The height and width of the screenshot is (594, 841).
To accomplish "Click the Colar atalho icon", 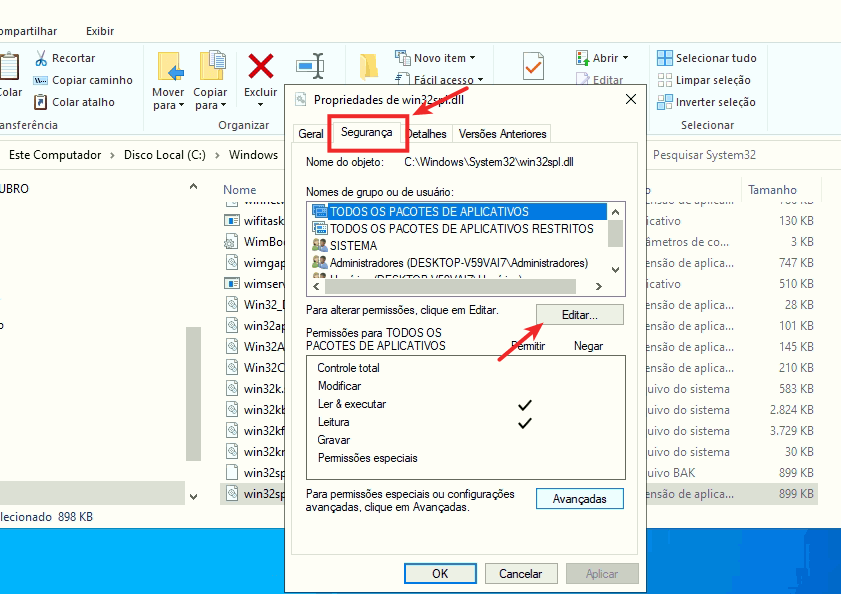I will [40, 102].
